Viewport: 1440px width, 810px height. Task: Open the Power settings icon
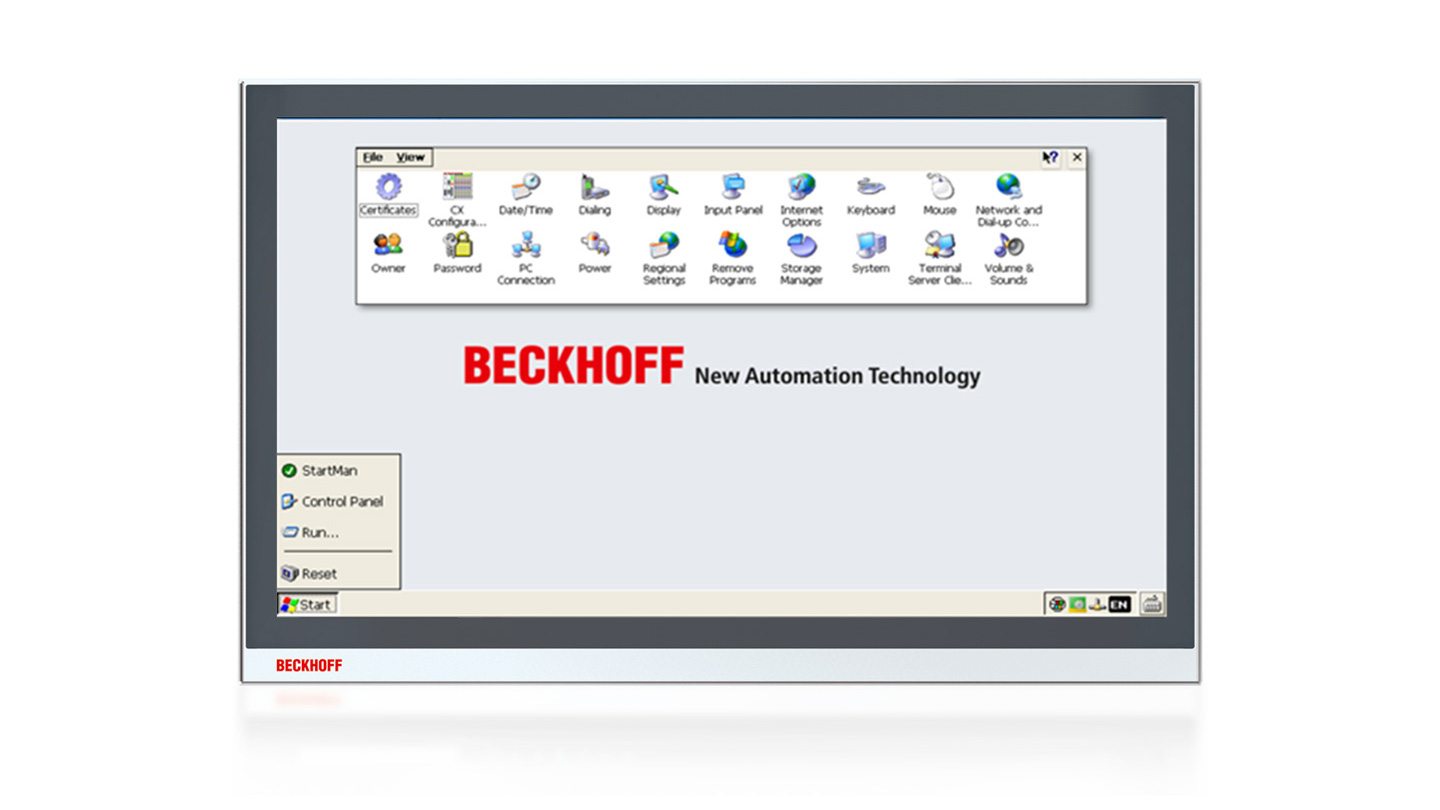tap(594, 252)
